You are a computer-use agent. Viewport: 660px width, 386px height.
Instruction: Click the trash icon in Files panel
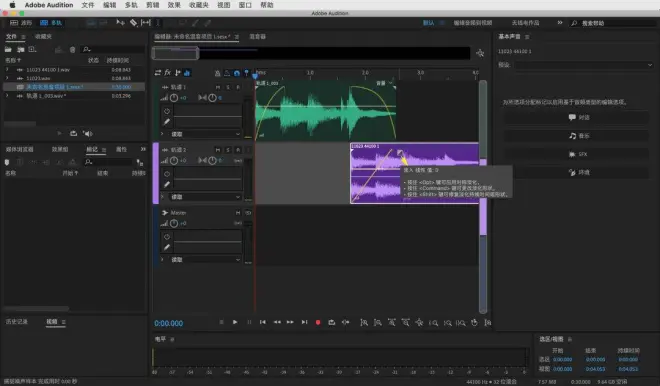tap(72, 50)
